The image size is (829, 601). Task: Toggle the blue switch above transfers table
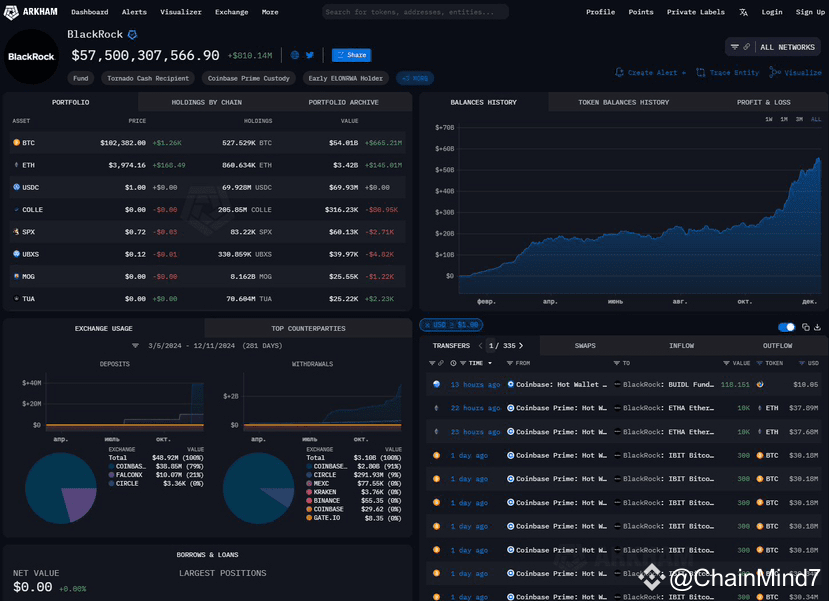(x=787, y=327)
